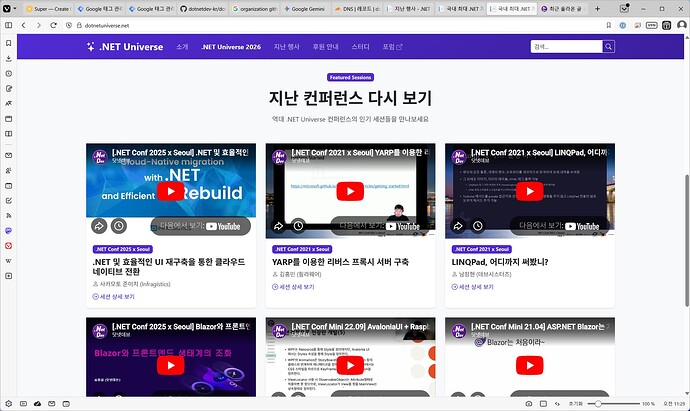This screenshot has width=690, height=411.
Task: Open the 스터디 navigation item
Action: [x=360, y=47]
